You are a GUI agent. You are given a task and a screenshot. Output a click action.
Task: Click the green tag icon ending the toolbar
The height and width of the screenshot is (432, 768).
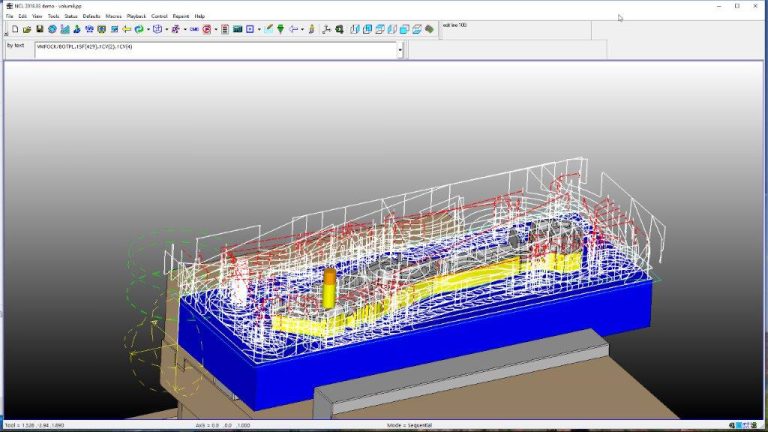pyautogui.click(x=430, y=29)
